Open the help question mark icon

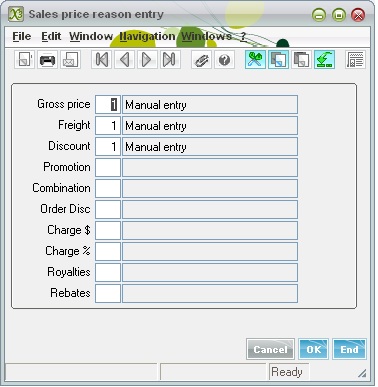pos(224,60)
